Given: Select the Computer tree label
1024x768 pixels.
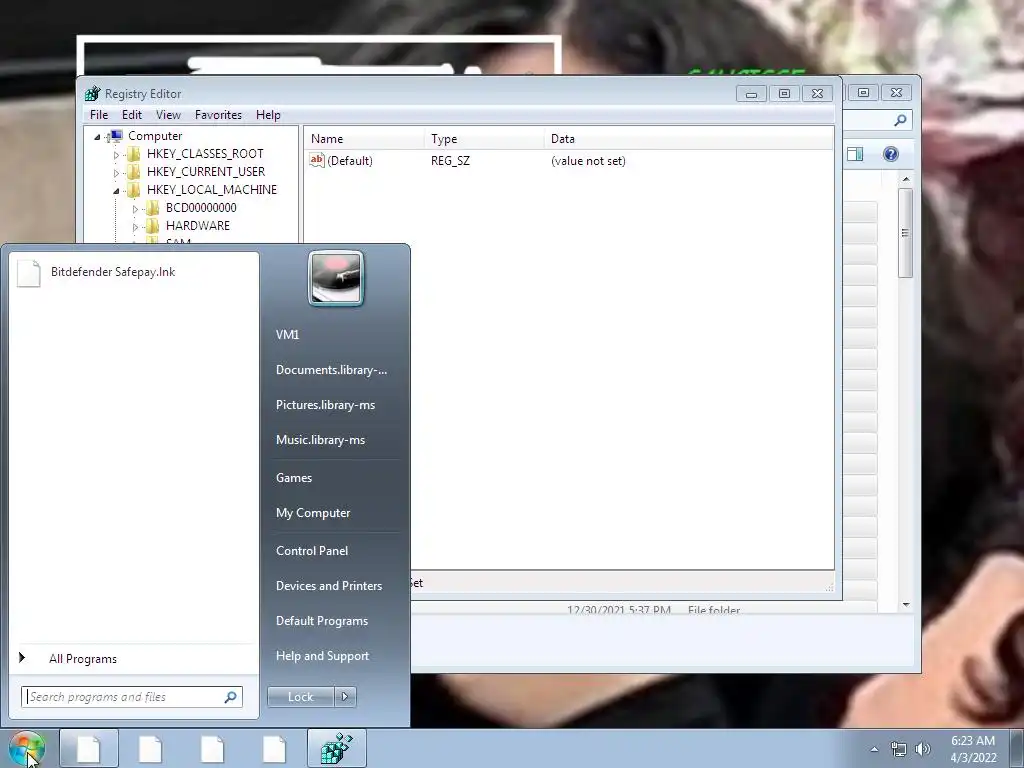Looking at the screenshot, I should click(x=155, y=136).
